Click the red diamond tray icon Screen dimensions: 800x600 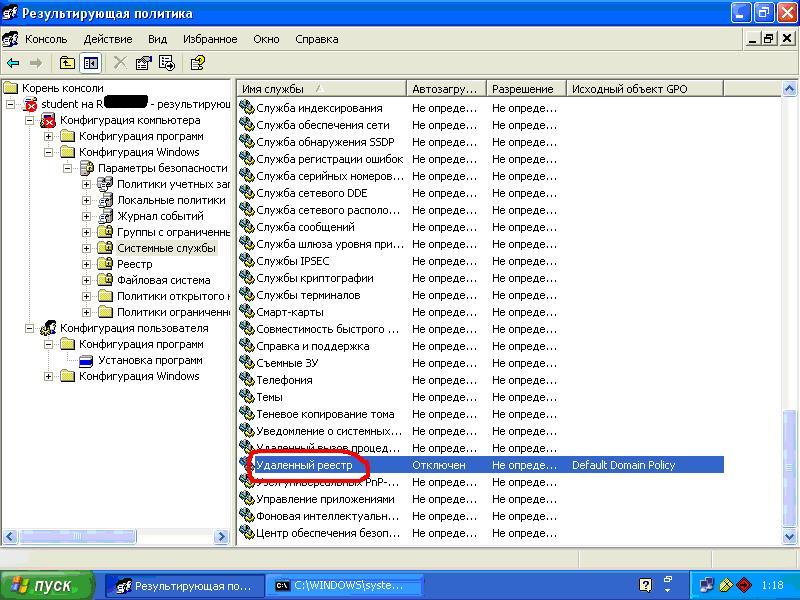tap(744, 585)
